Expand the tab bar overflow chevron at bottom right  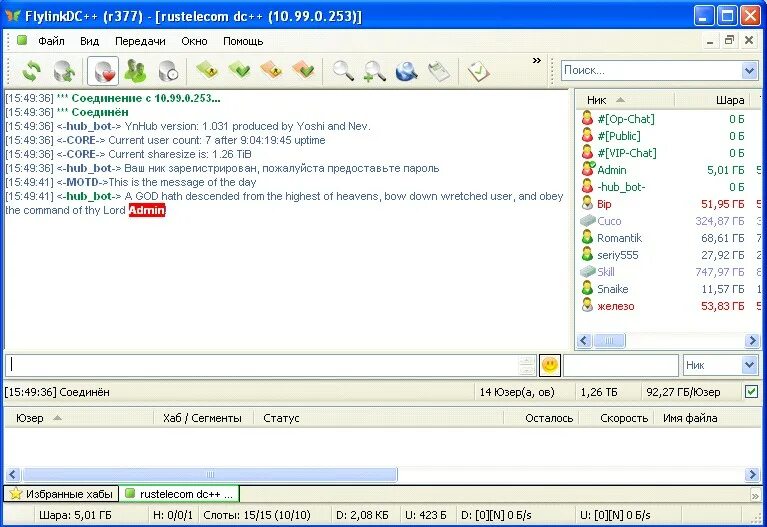point(755,496)
